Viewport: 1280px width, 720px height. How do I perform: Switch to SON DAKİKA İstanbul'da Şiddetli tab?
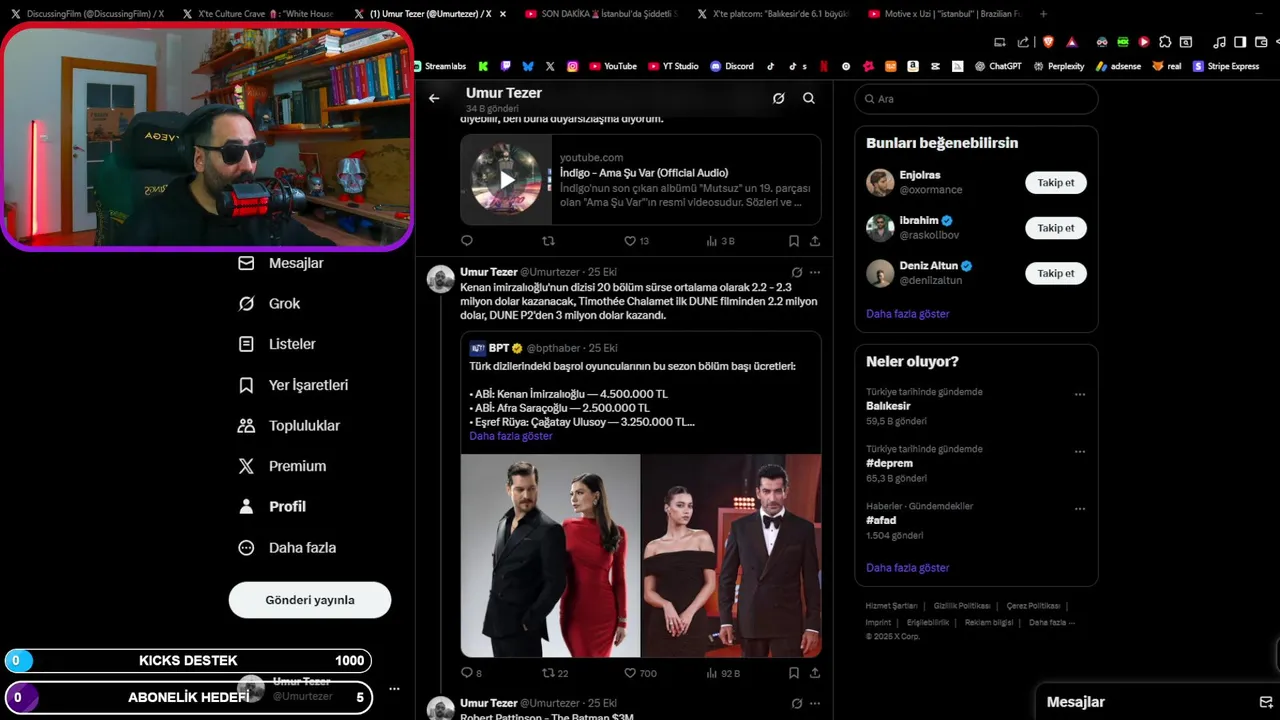(x=602, y=14)
